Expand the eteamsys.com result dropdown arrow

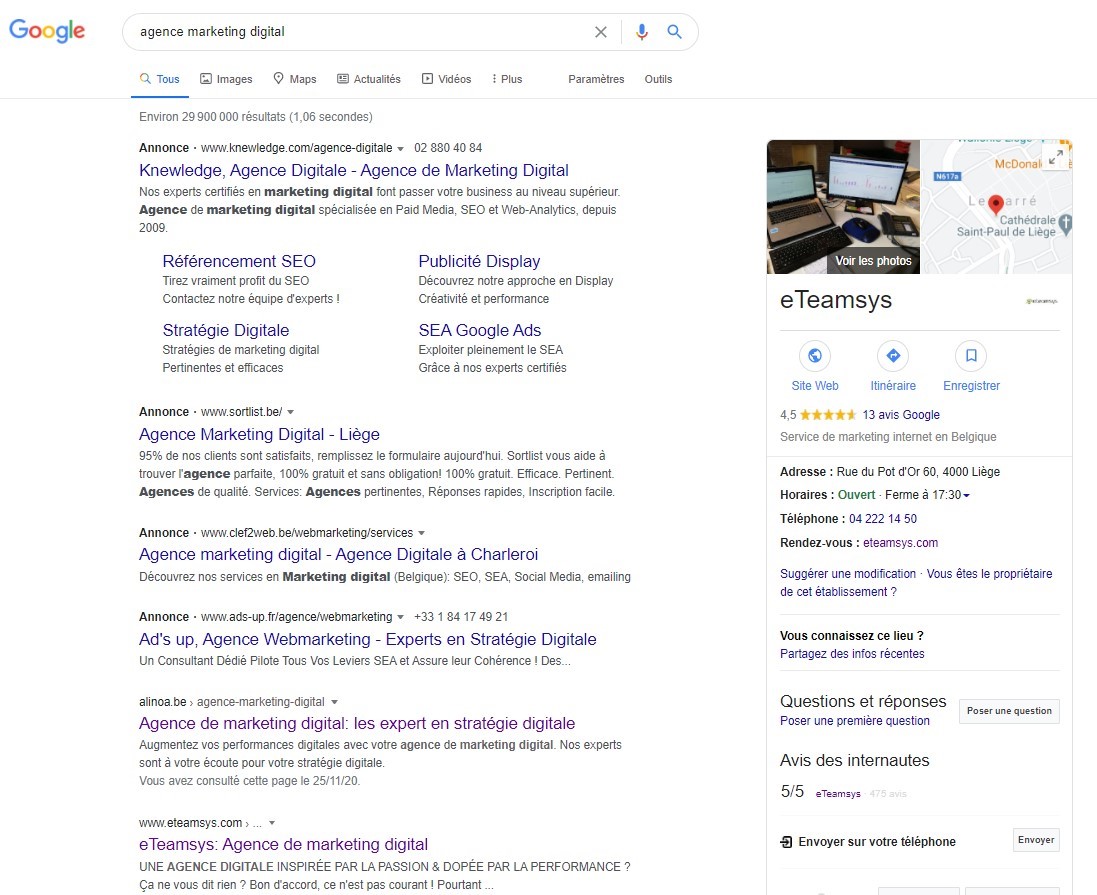pos(272,823)
